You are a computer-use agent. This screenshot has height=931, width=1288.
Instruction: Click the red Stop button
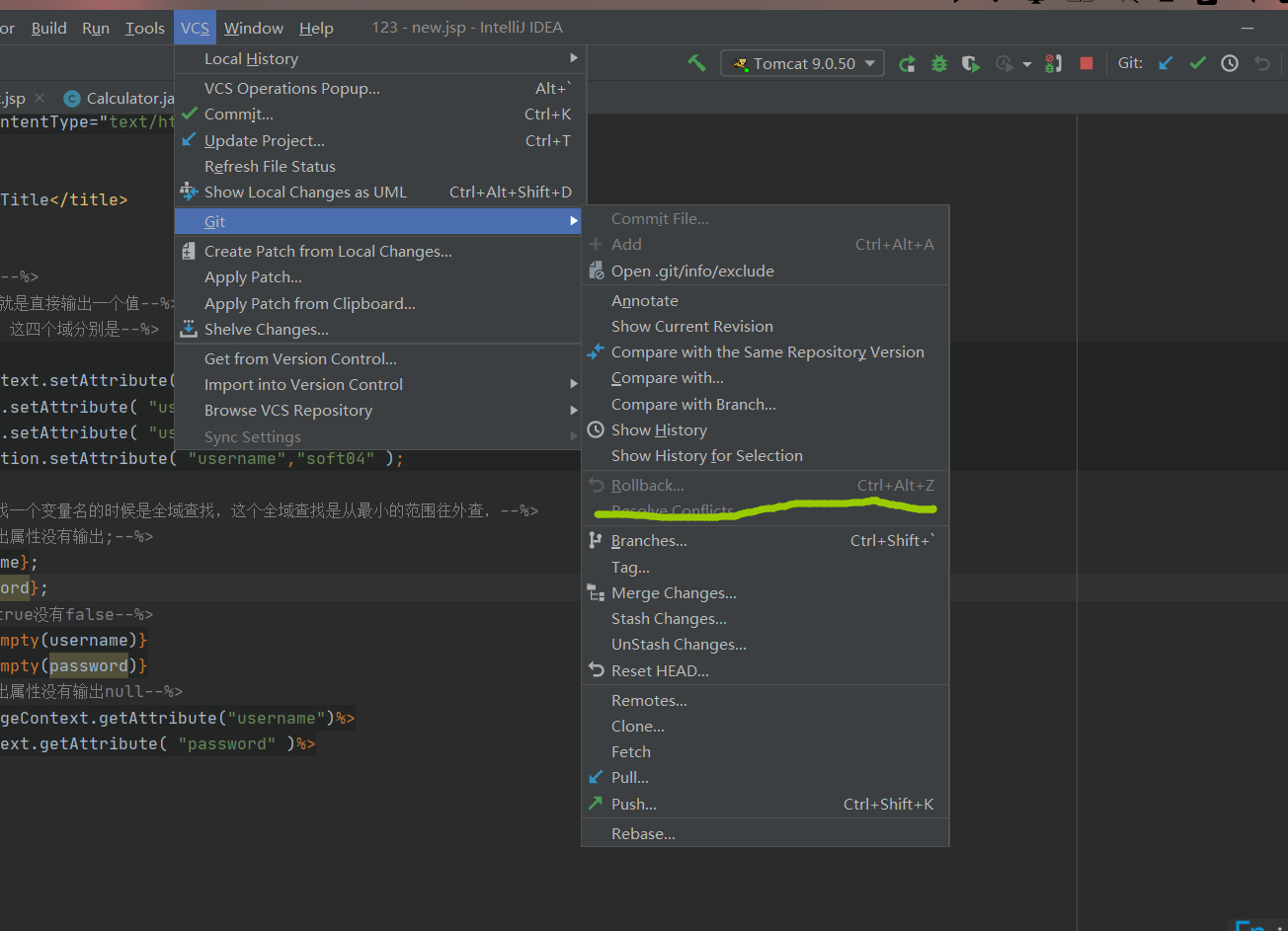(x=1087, y=63)
